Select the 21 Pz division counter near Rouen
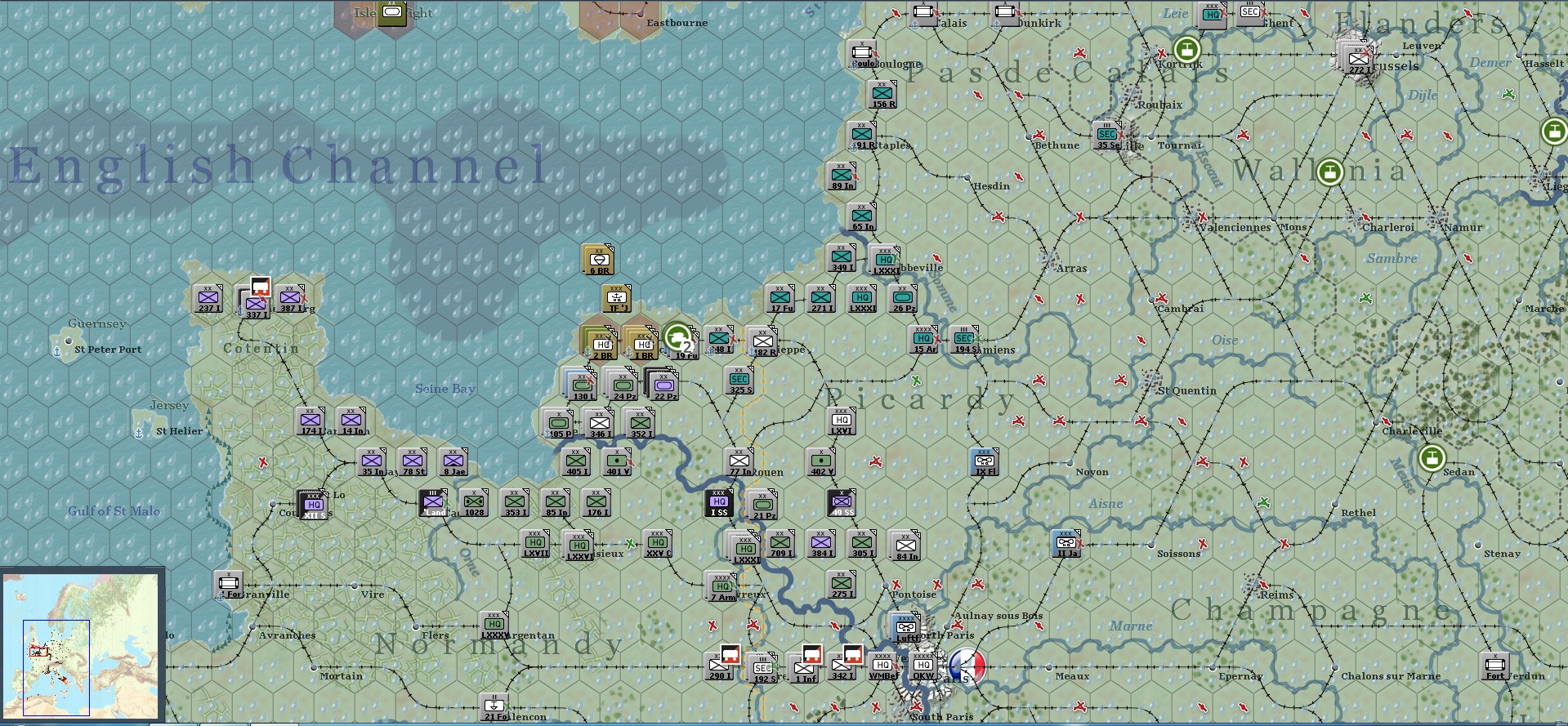Screen dimensions: 1568x726 pos(763,505)
